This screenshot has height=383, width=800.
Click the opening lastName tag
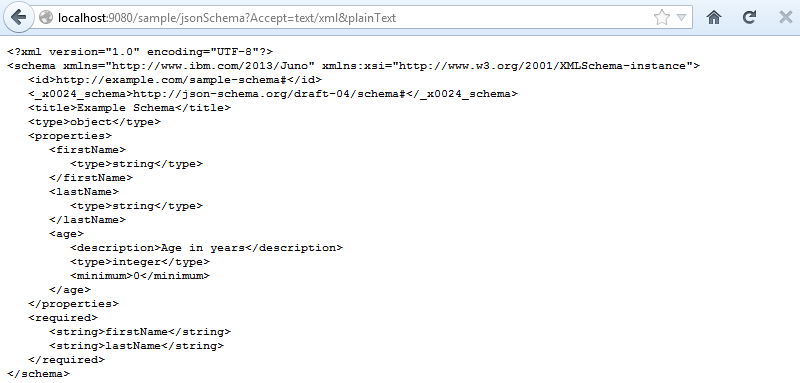[84, 192]
